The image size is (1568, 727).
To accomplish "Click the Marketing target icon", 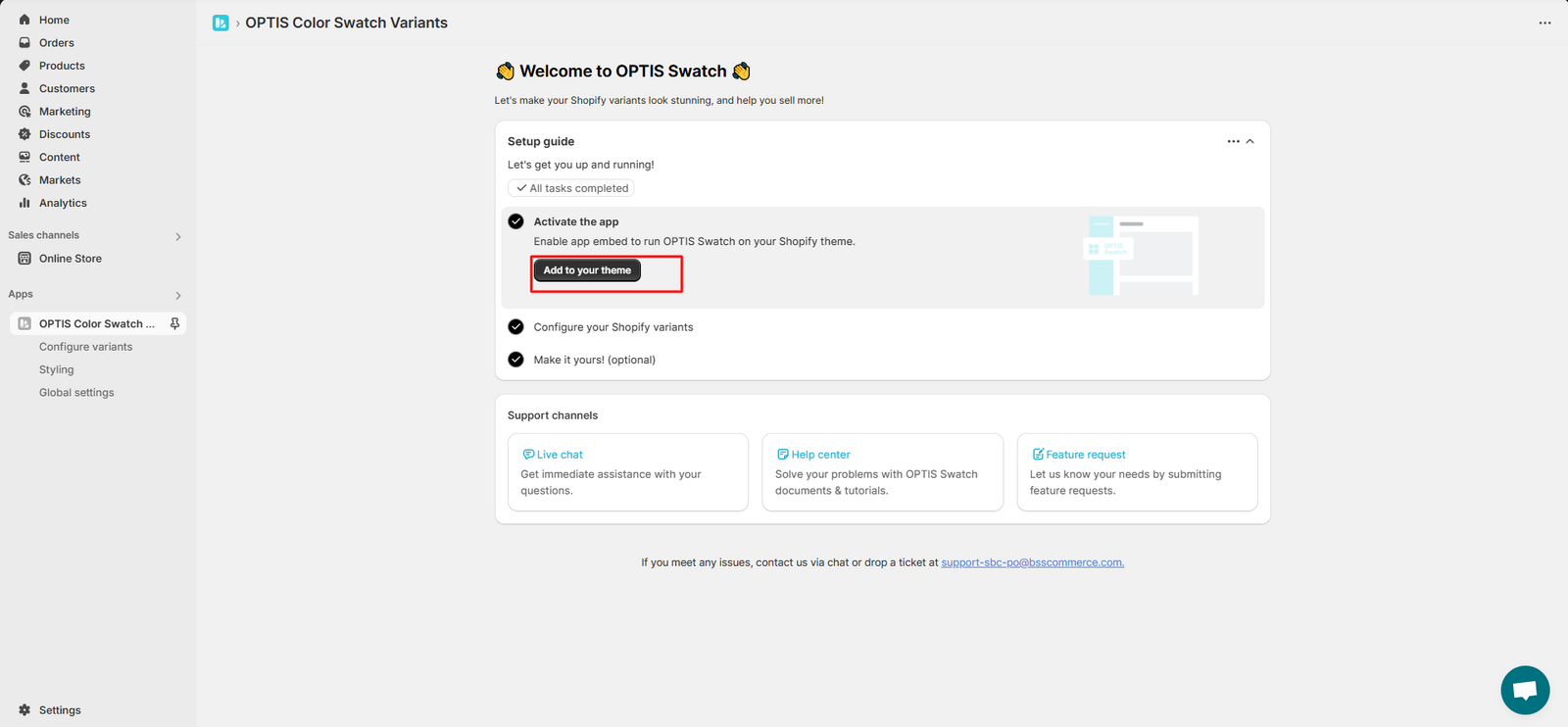I will click(24, 112).
